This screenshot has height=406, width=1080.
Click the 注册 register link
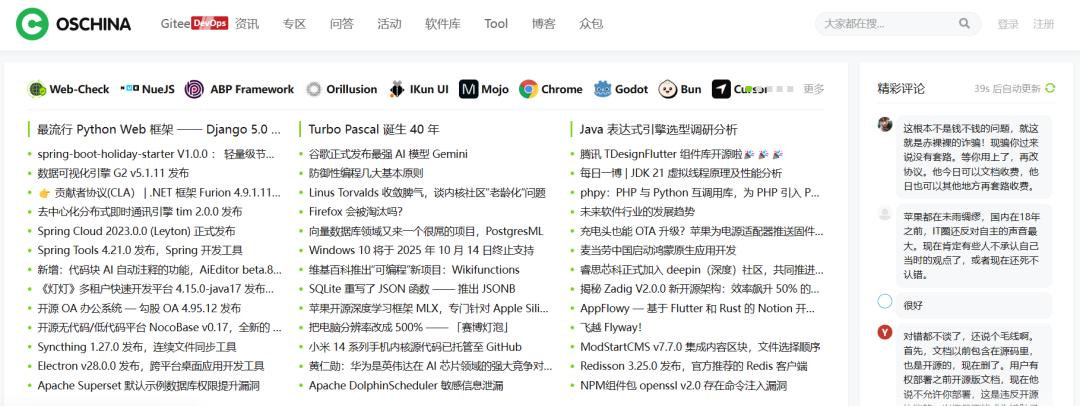coord(1043,24)
